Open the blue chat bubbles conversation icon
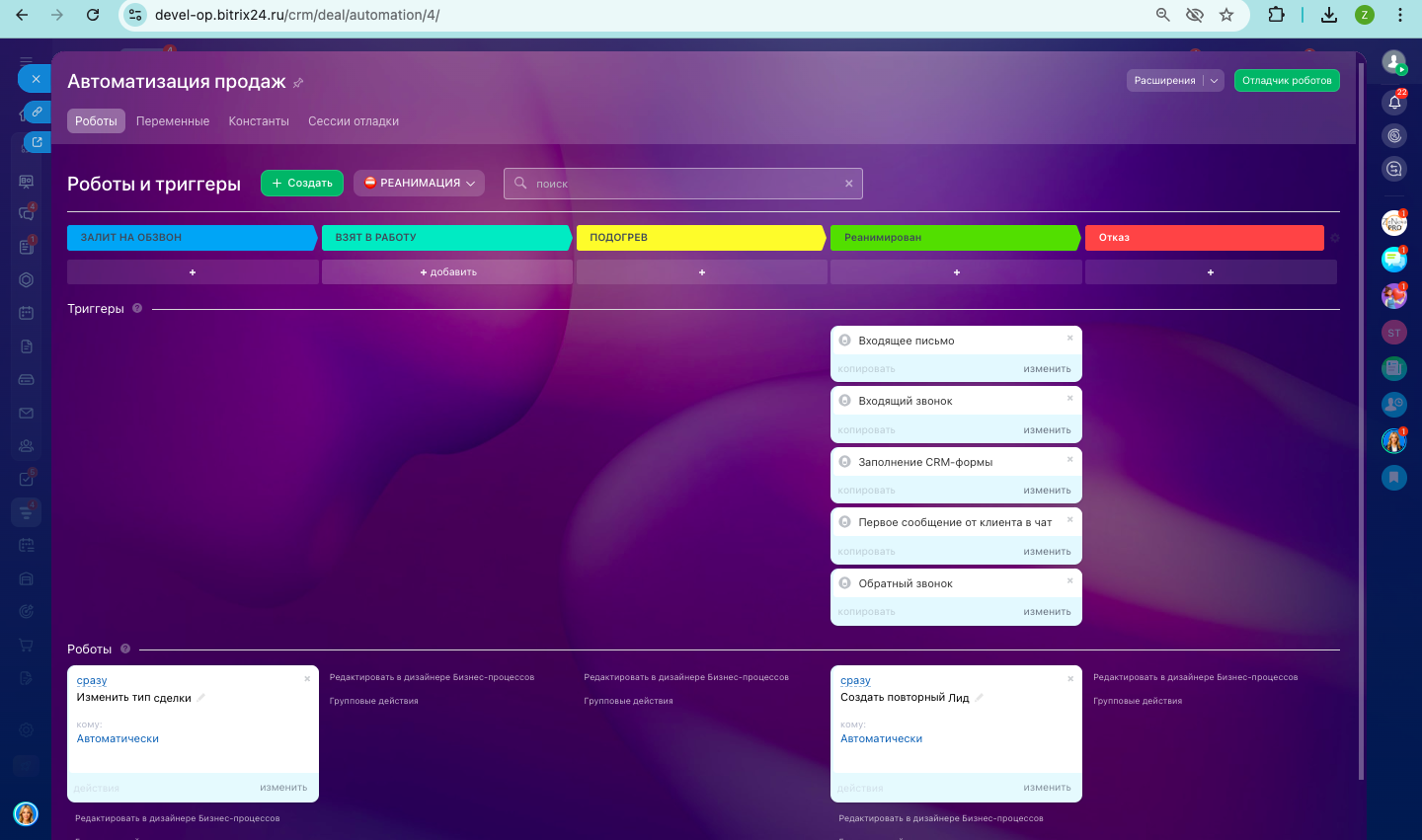 point(1394,259)
